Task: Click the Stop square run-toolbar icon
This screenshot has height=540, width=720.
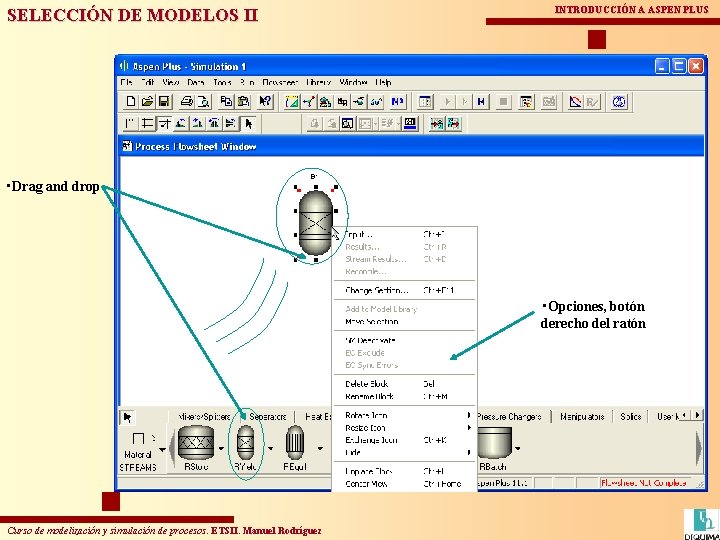Action: pos(503,101)
